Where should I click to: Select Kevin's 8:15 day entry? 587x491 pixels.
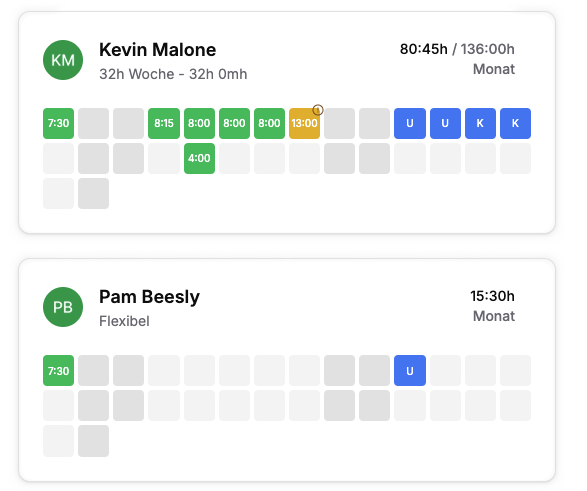[x=164, y=123]
